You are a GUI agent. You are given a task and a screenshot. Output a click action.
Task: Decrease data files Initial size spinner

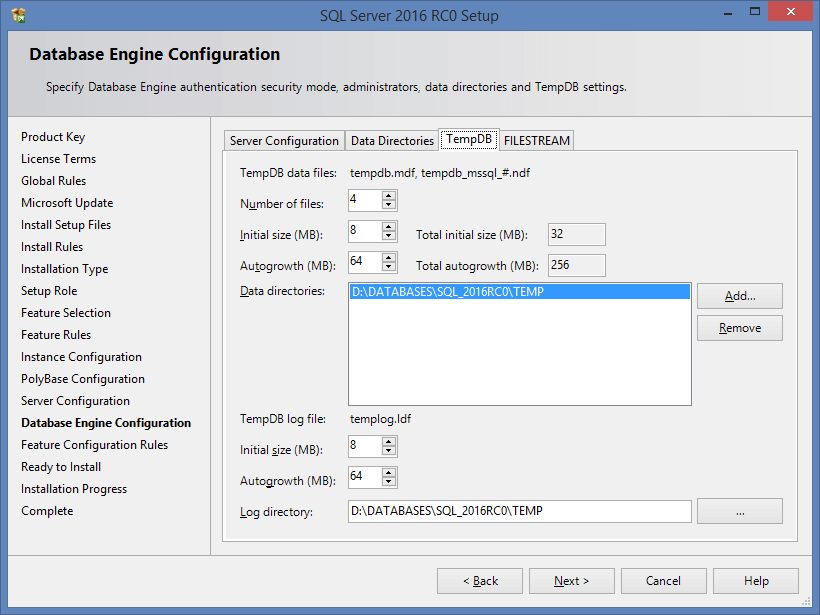(389, 236)
